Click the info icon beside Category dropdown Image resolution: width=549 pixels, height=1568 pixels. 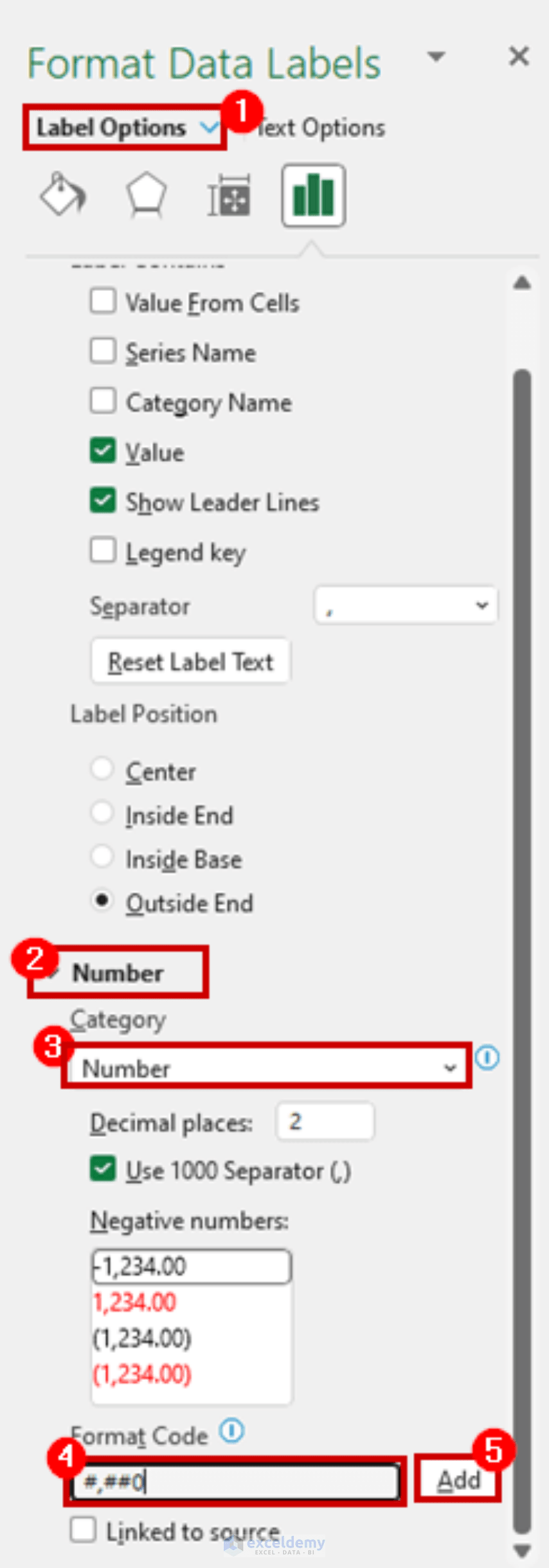pos(488,1057)
